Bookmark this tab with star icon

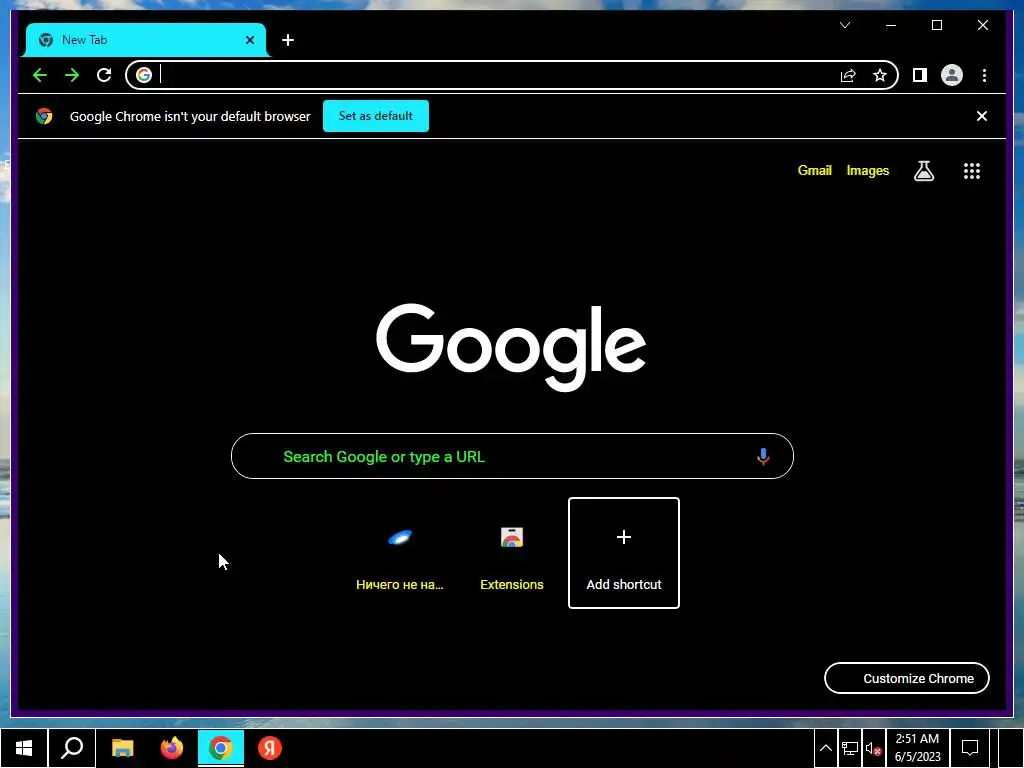point(880,75)
